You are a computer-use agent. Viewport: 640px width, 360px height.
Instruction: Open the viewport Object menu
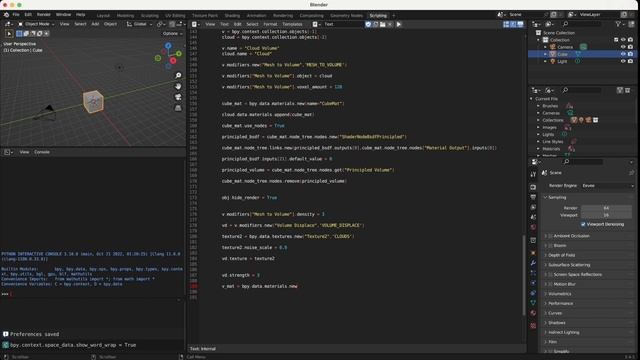(x=110, y=24)
